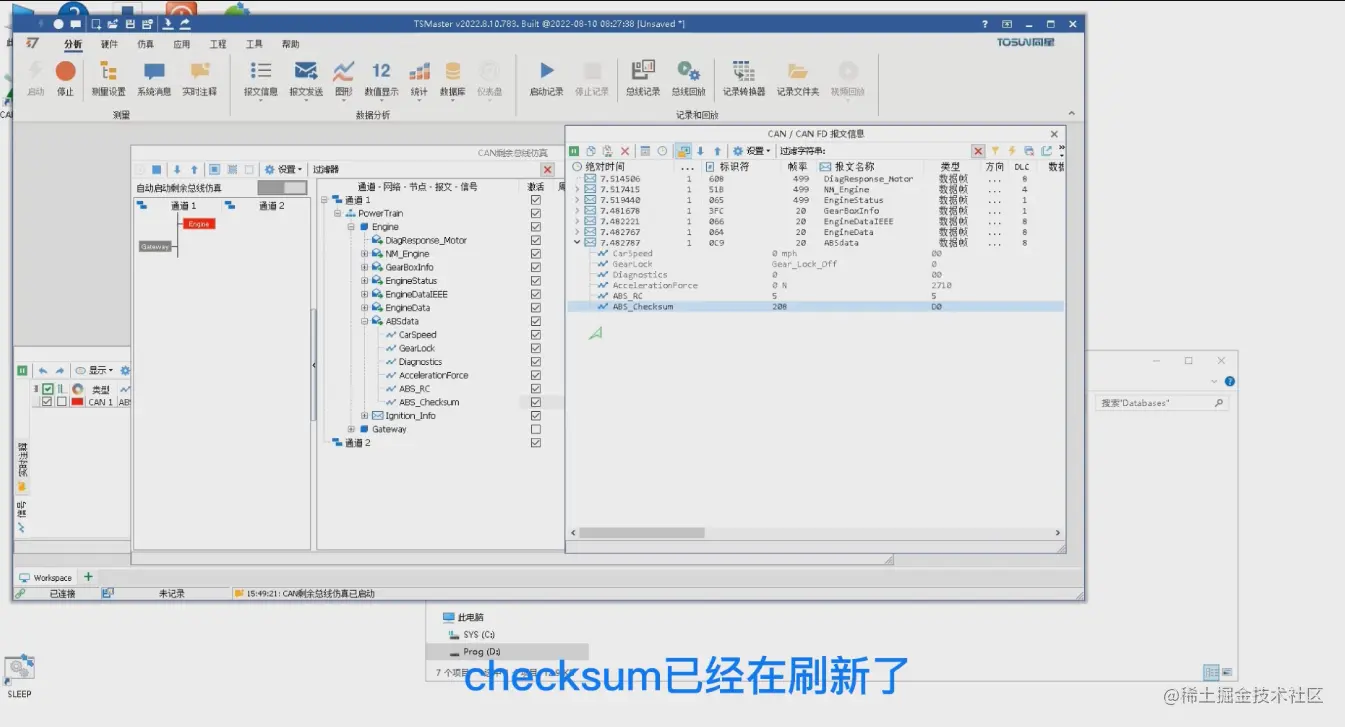The height and width of the screenshot is (727, 1345).
Task: Select ABS_Checksum signal row in trace
Action: (x=815, y=307)
